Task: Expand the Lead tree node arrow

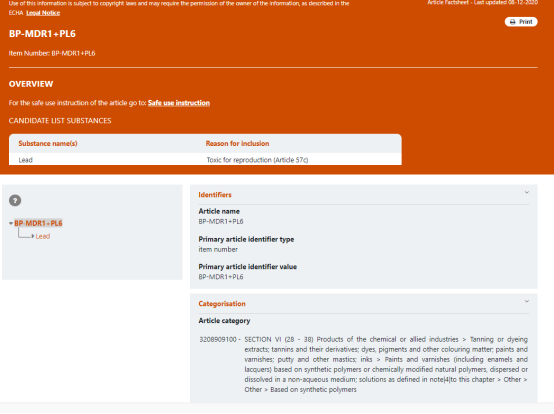Action: click(x=33, y=236)
